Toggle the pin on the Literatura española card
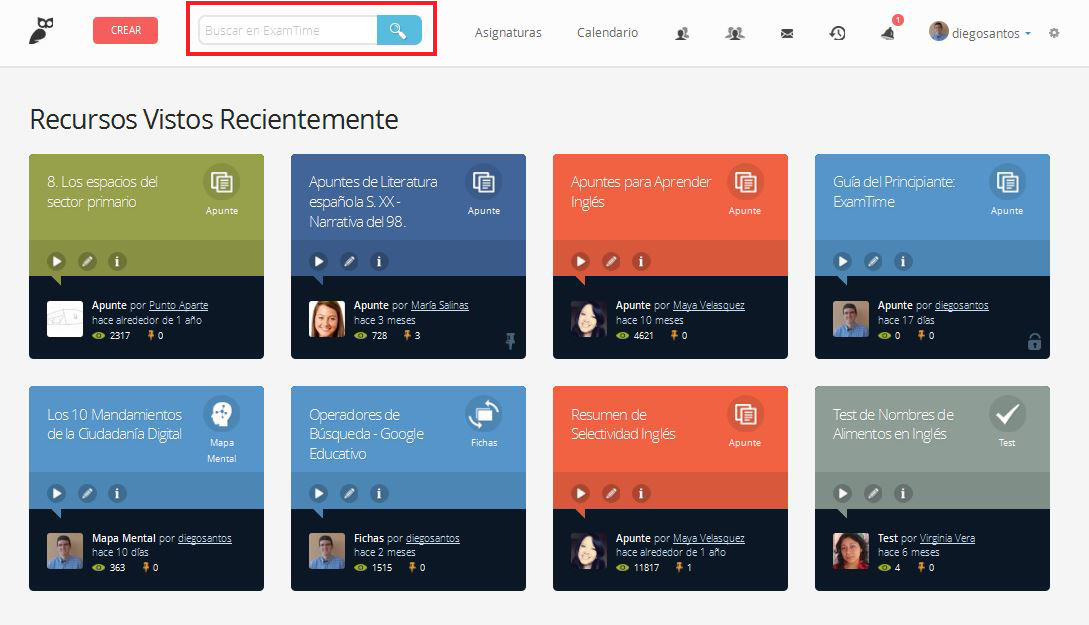 pos(510,341)
